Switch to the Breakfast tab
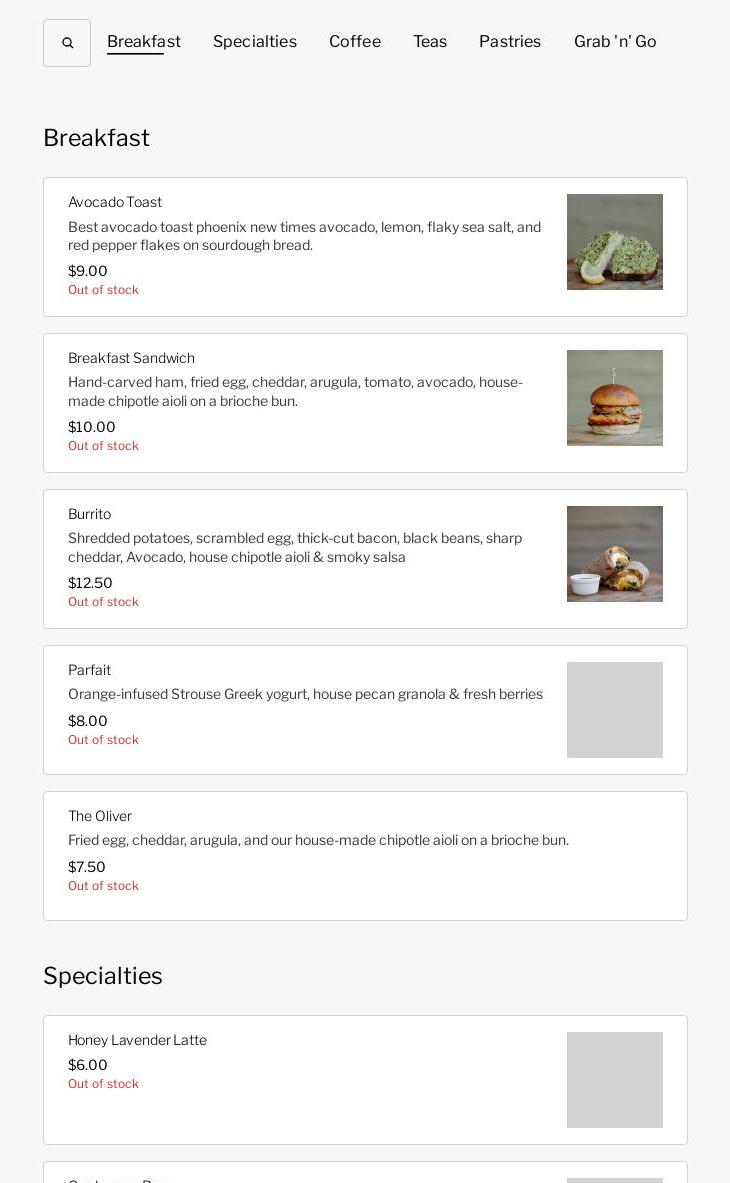730x1183 pixels. (x=144, y=42)
